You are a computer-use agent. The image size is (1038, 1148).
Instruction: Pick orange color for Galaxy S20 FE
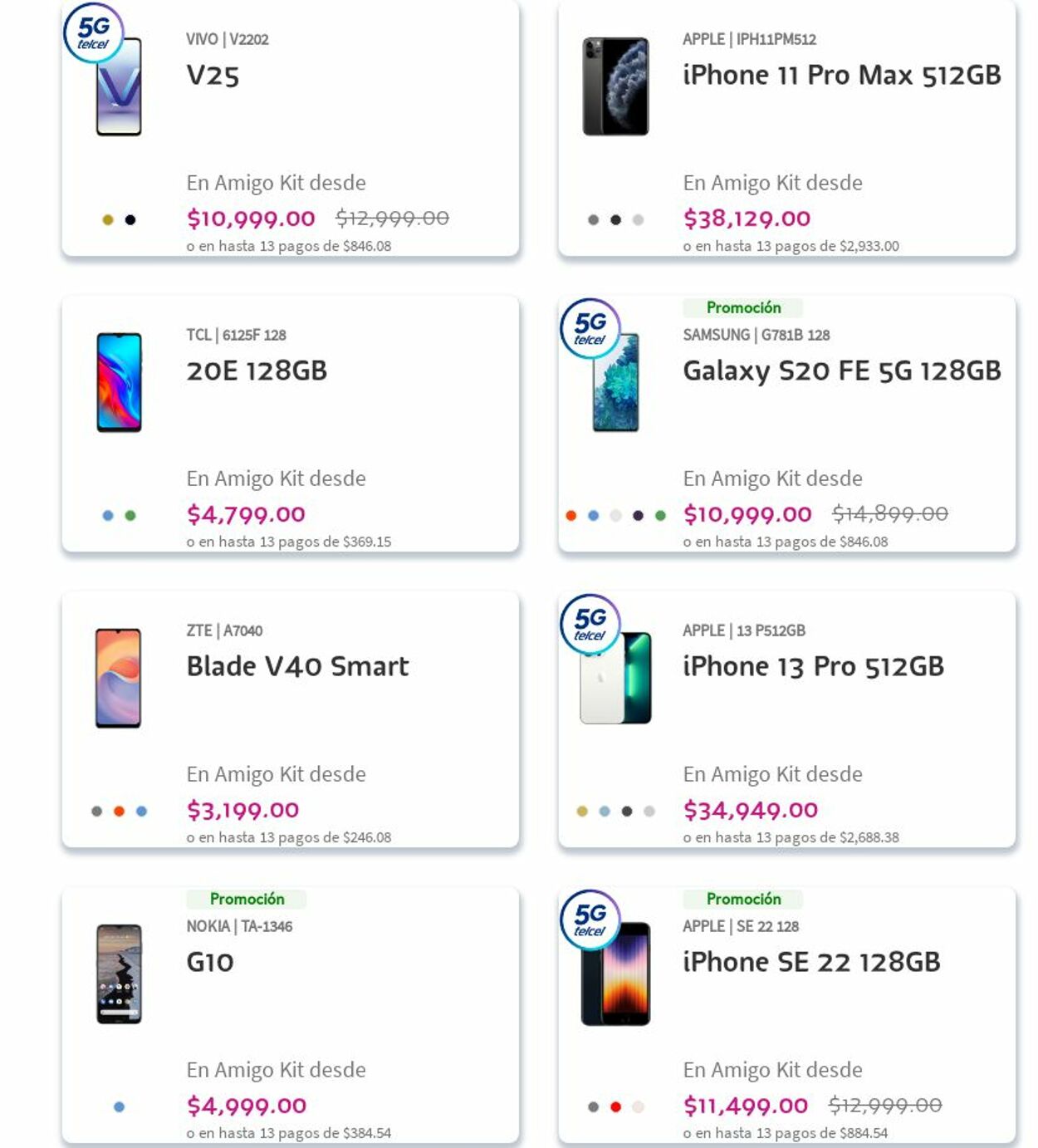coord(571,516)
